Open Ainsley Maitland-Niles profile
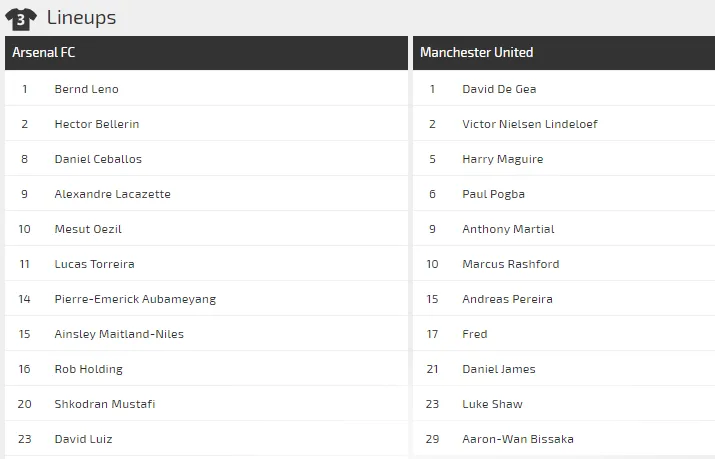This screenshot has width=715, height=459. tap(119, 334)
